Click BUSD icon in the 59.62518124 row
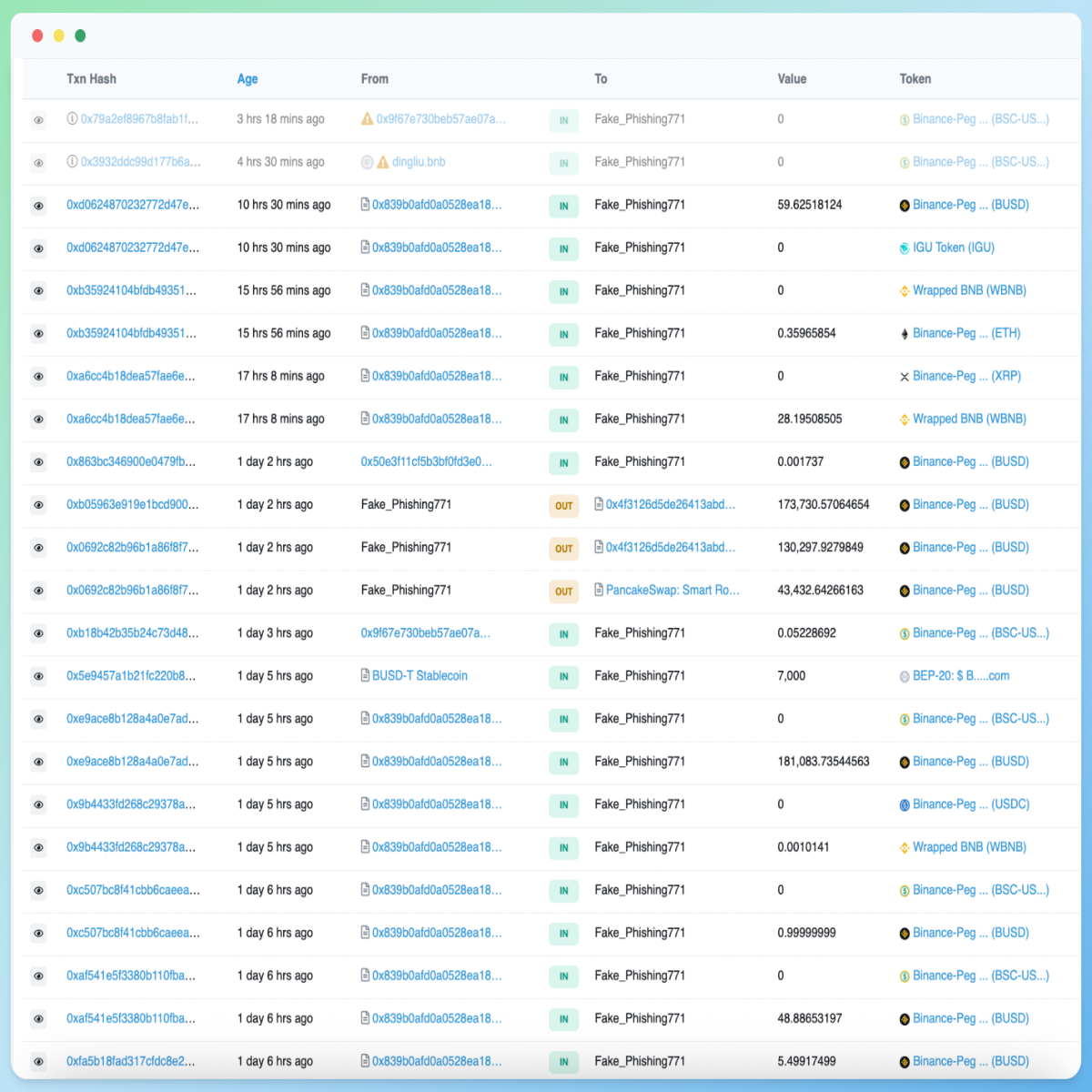The image size is (1092, 1092). tap(905, 206)
